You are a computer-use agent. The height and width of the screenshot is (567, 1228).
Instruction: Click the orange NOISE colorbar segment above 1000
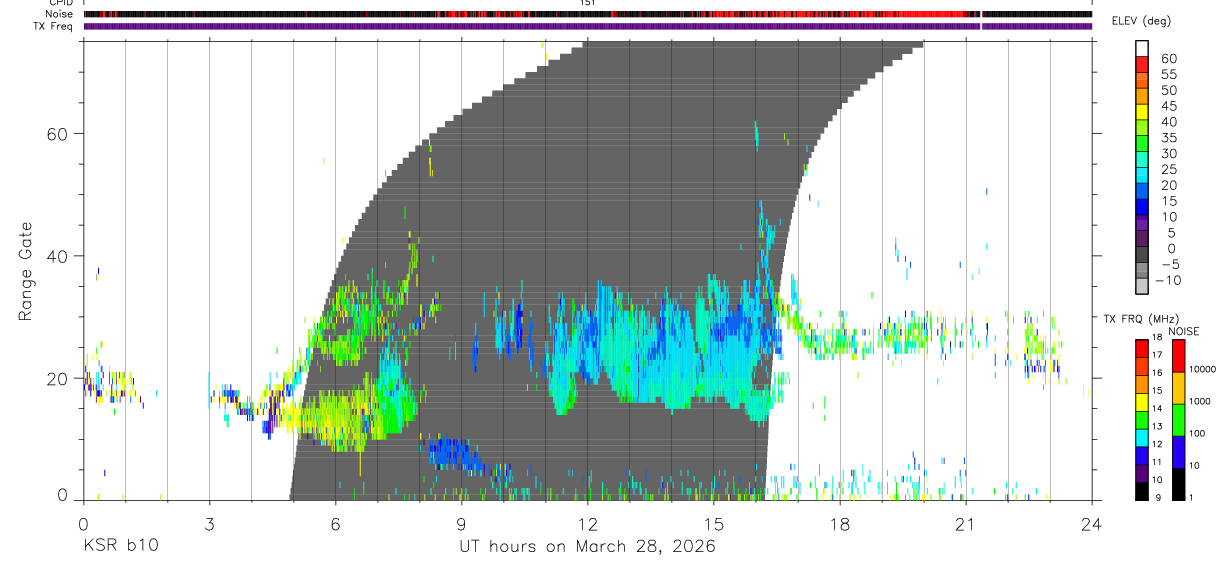pyautogui.click(x=1178, y=388)
